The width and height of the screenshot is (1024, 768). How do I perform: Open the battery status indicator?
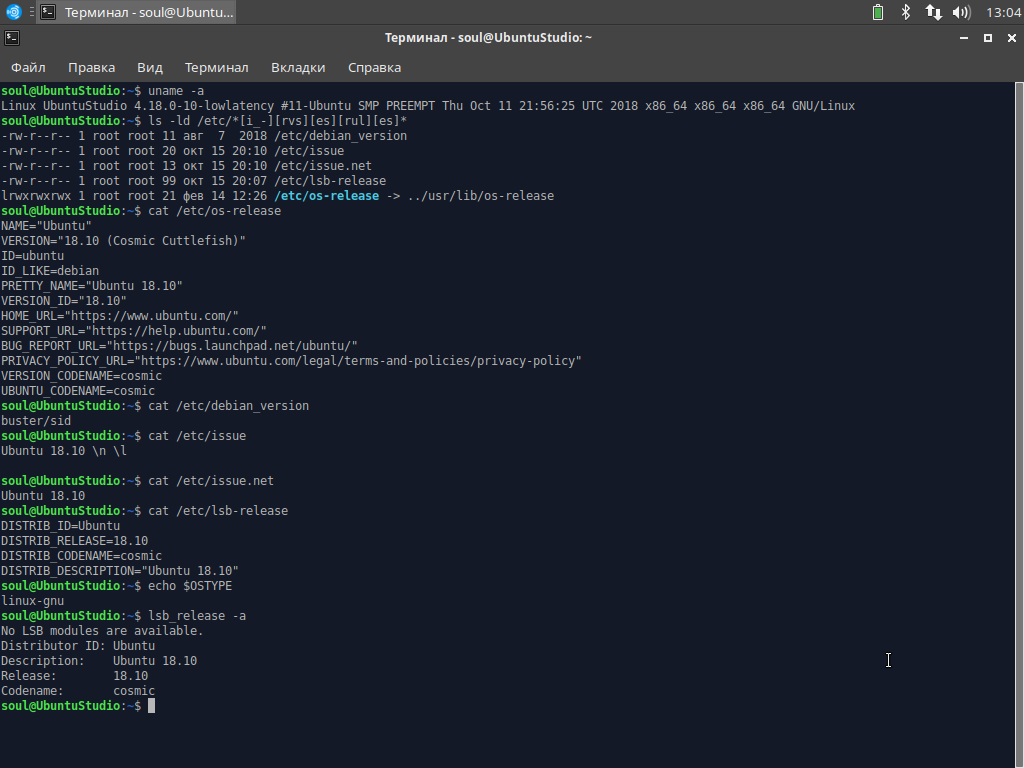pyautogui.click(x=878, y=12)
